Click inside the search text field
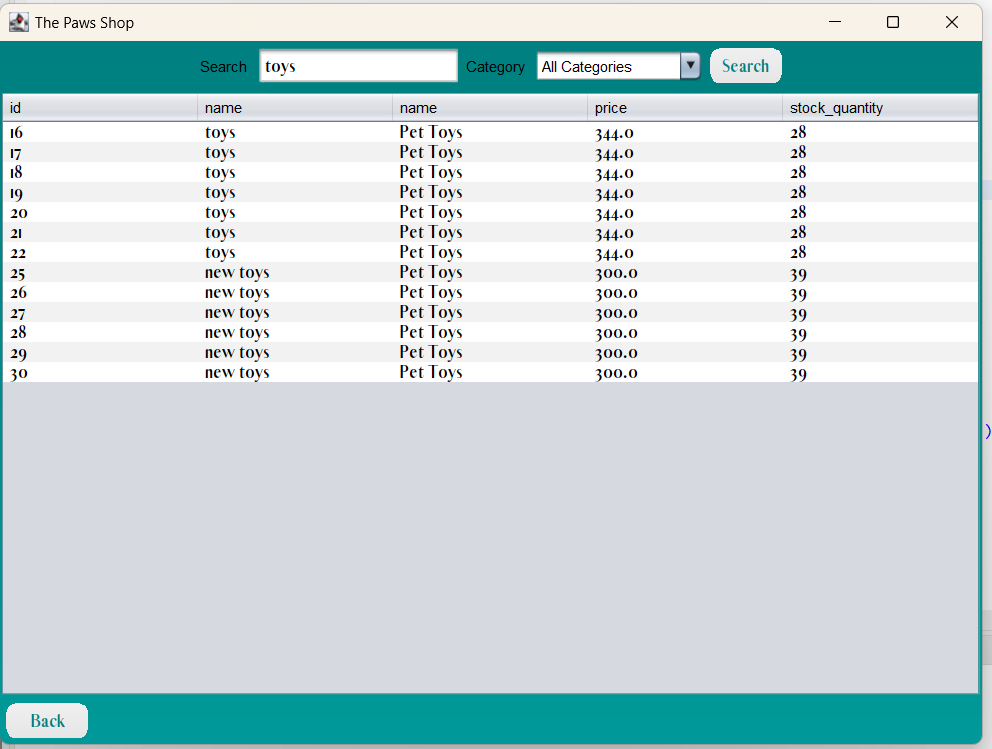This screenshot has height=749, width=992. click(358, 65)
